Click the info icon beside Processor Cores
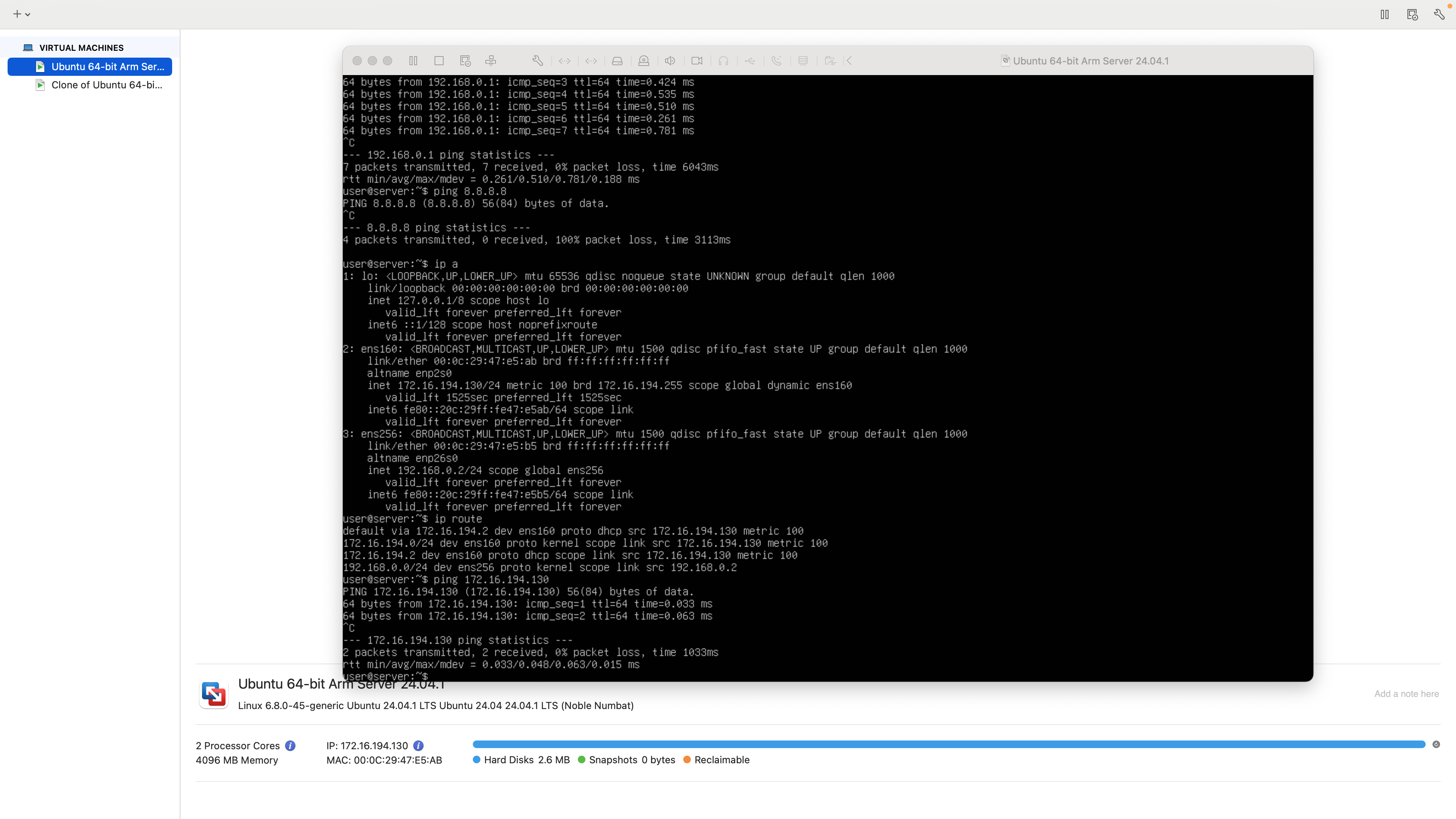 coord(290,745)
